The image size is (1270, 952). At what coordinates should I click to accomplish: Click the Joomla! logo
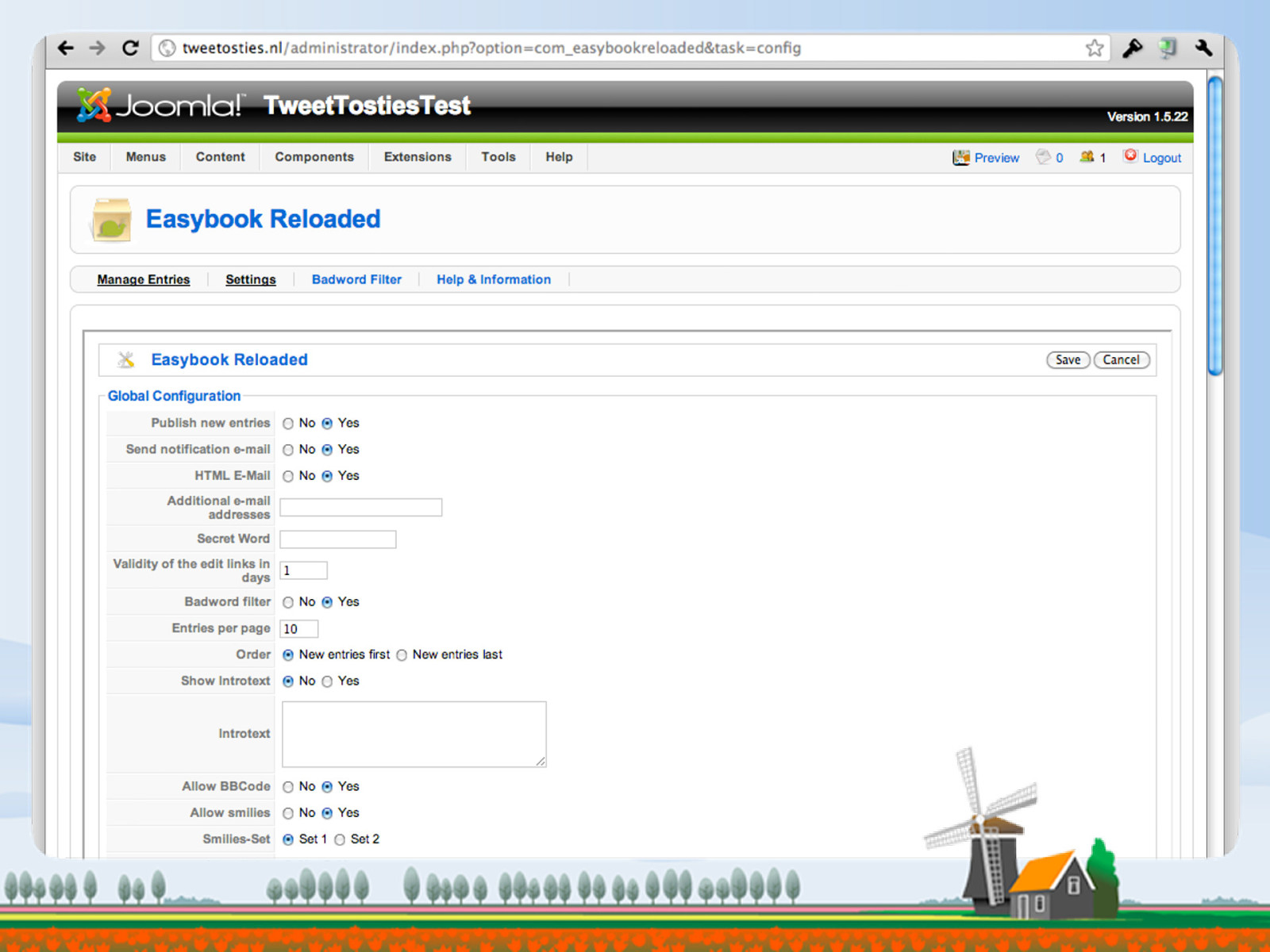pos(159,105)
